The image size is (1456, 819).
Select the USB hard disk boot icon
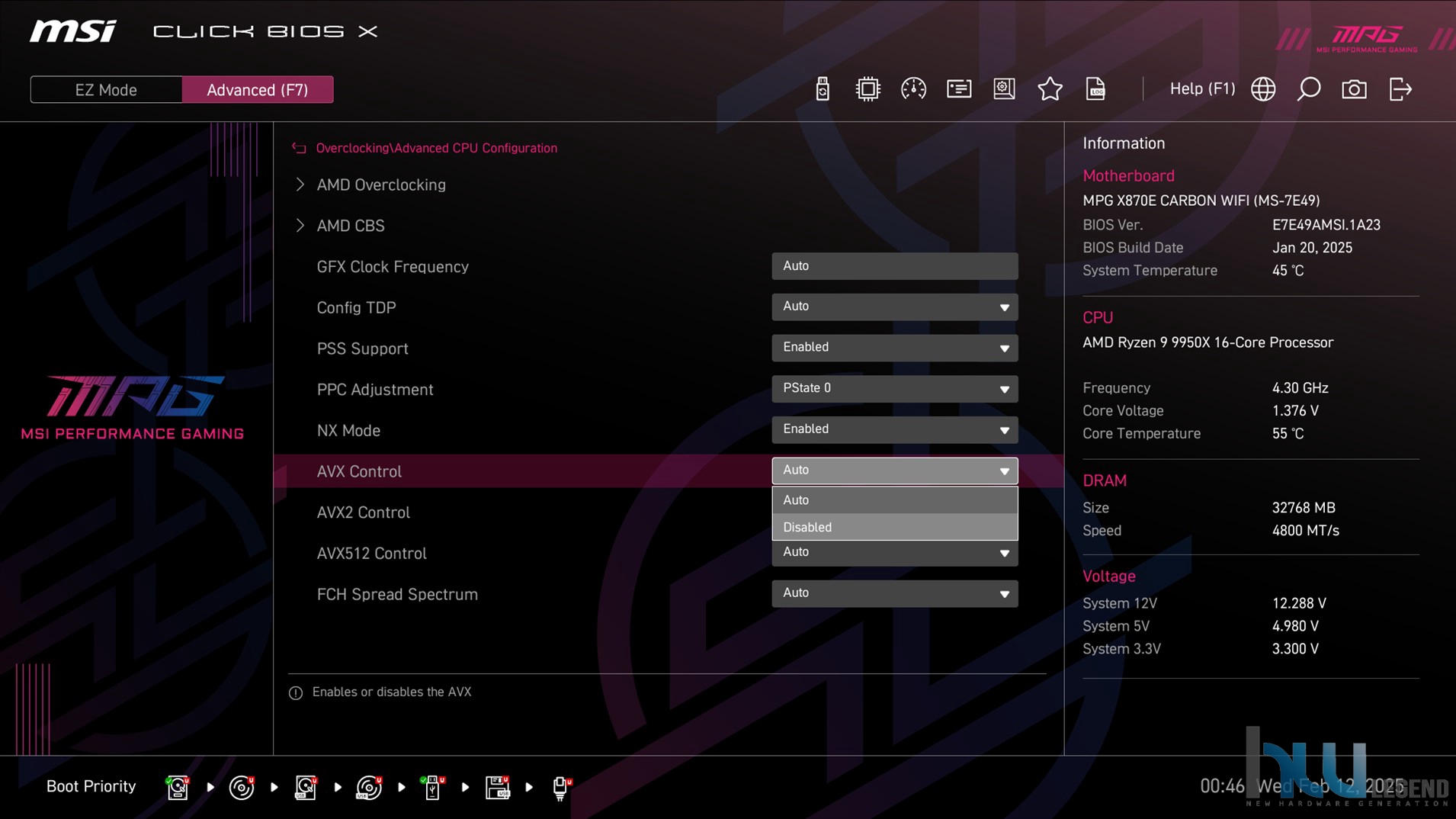pos(306,787)
